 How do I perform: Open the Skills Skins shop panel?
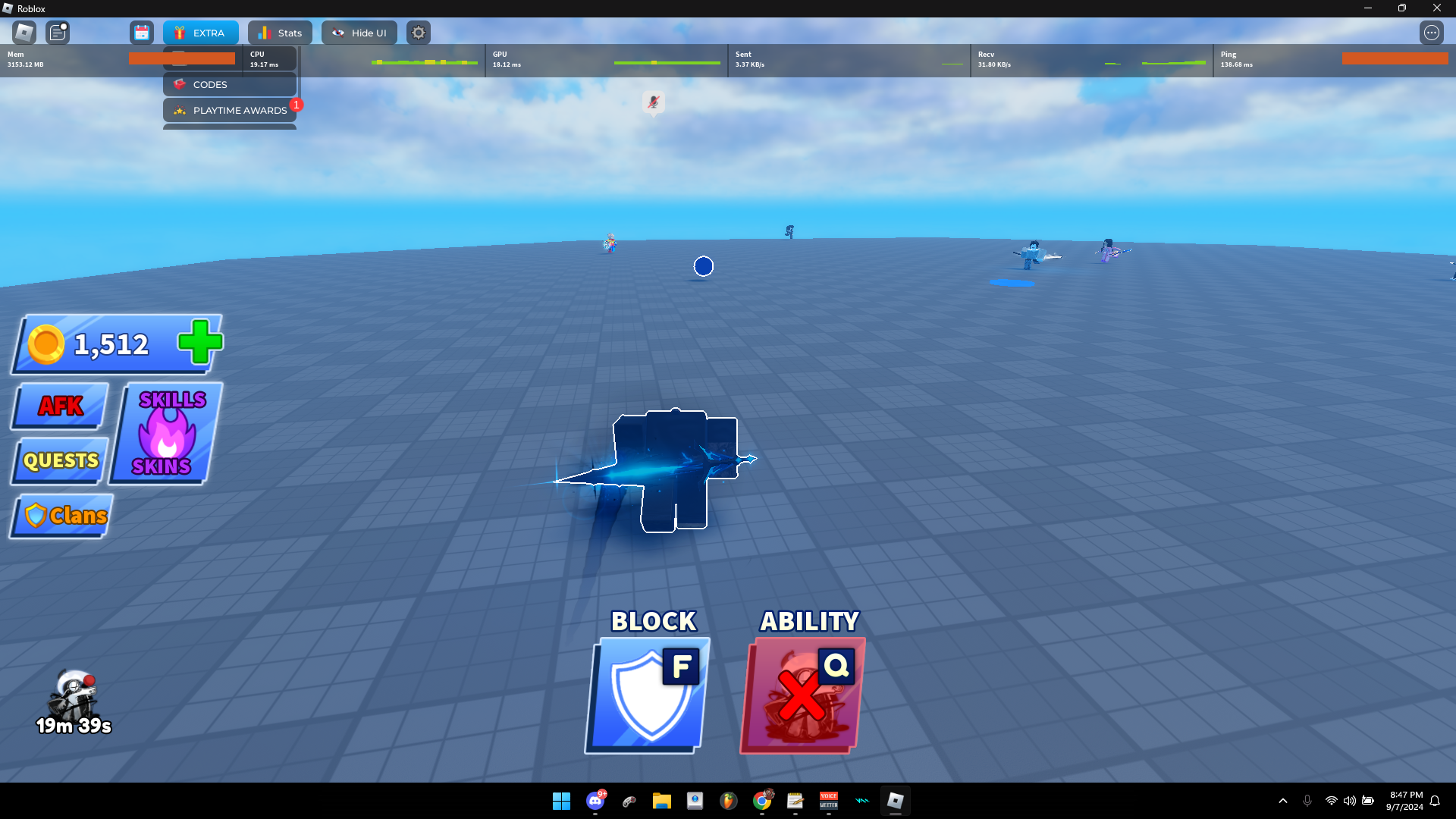(x=167, y=433)
